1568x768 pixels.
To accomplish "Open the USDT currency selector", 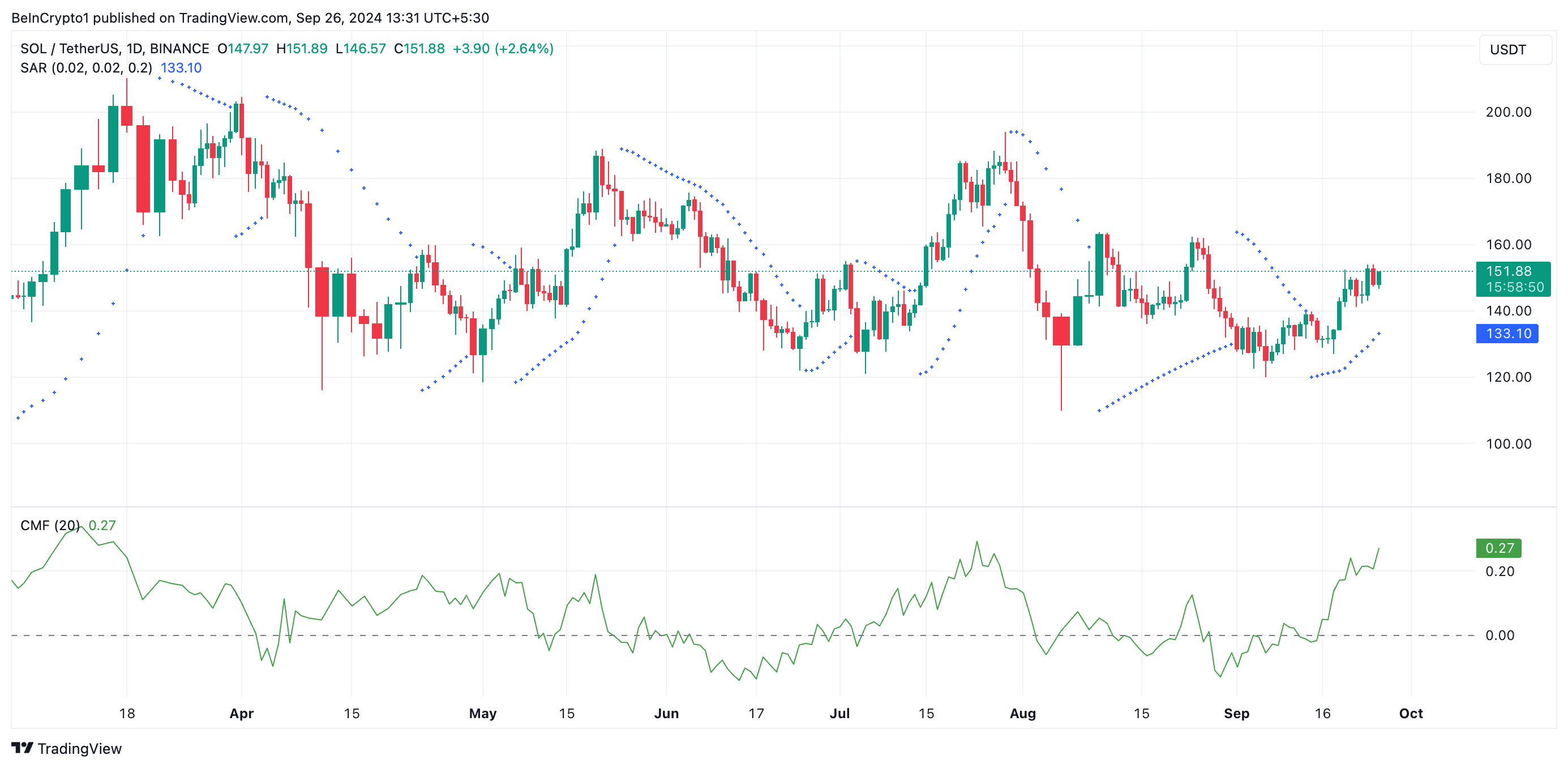I will (1514, 50).
